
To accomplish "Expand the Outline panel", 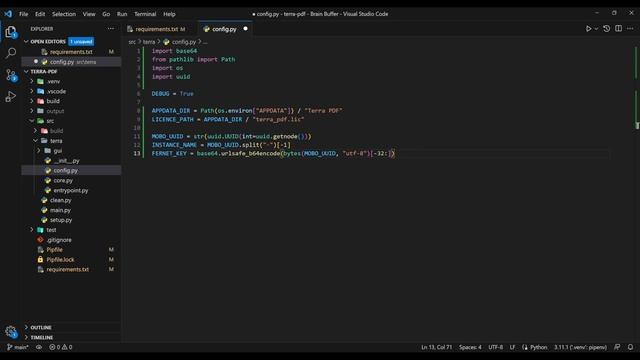I will pos(27,327).
